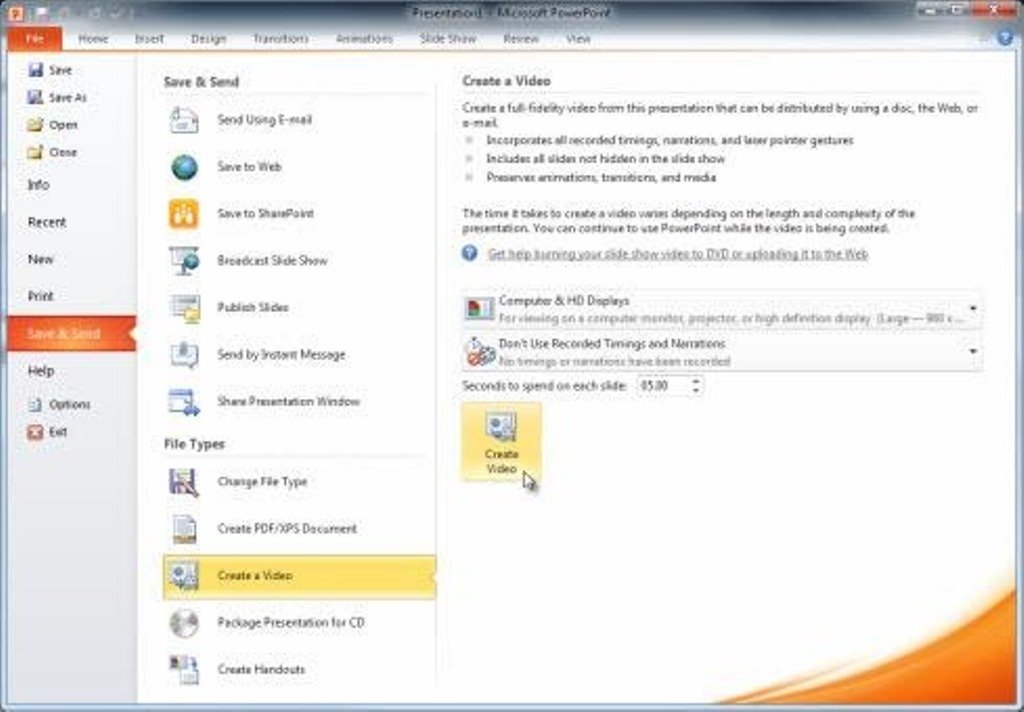The height and width of the screenshot is (712, 1024).
Task: Open Save to SharePoint
Action: tap(185, 213)
